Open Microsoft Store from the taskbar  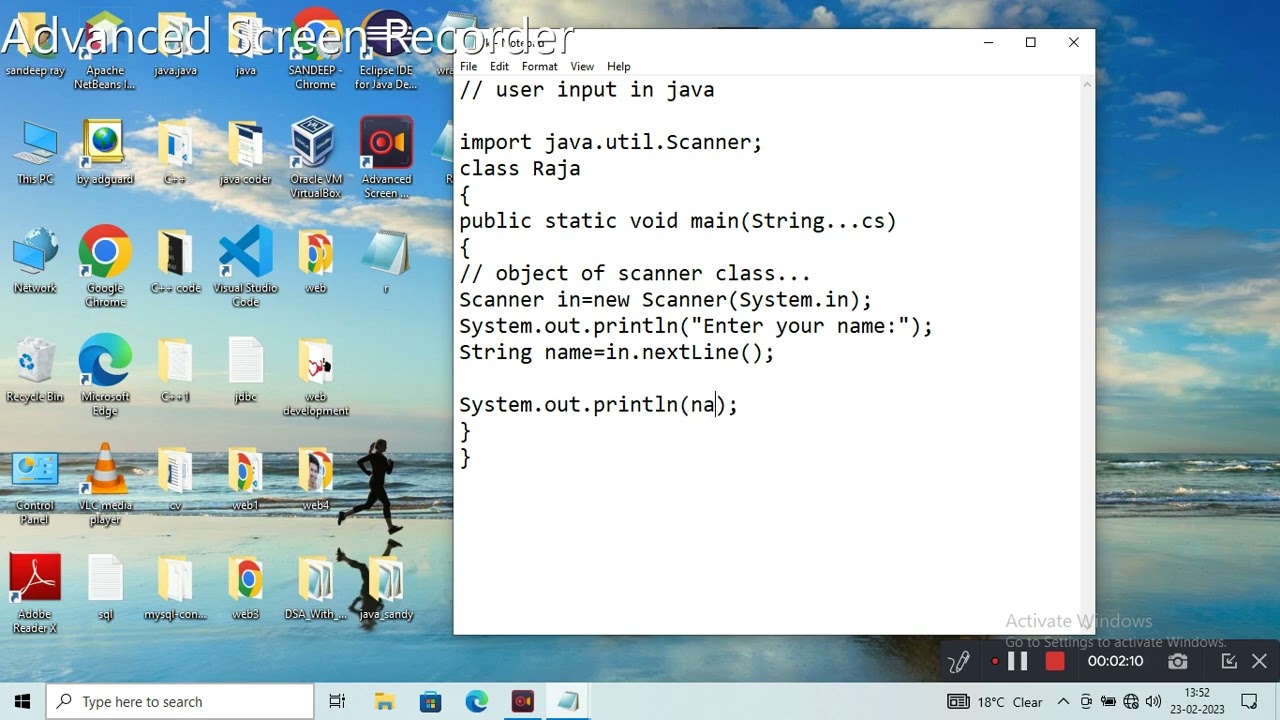coord(430,701)
